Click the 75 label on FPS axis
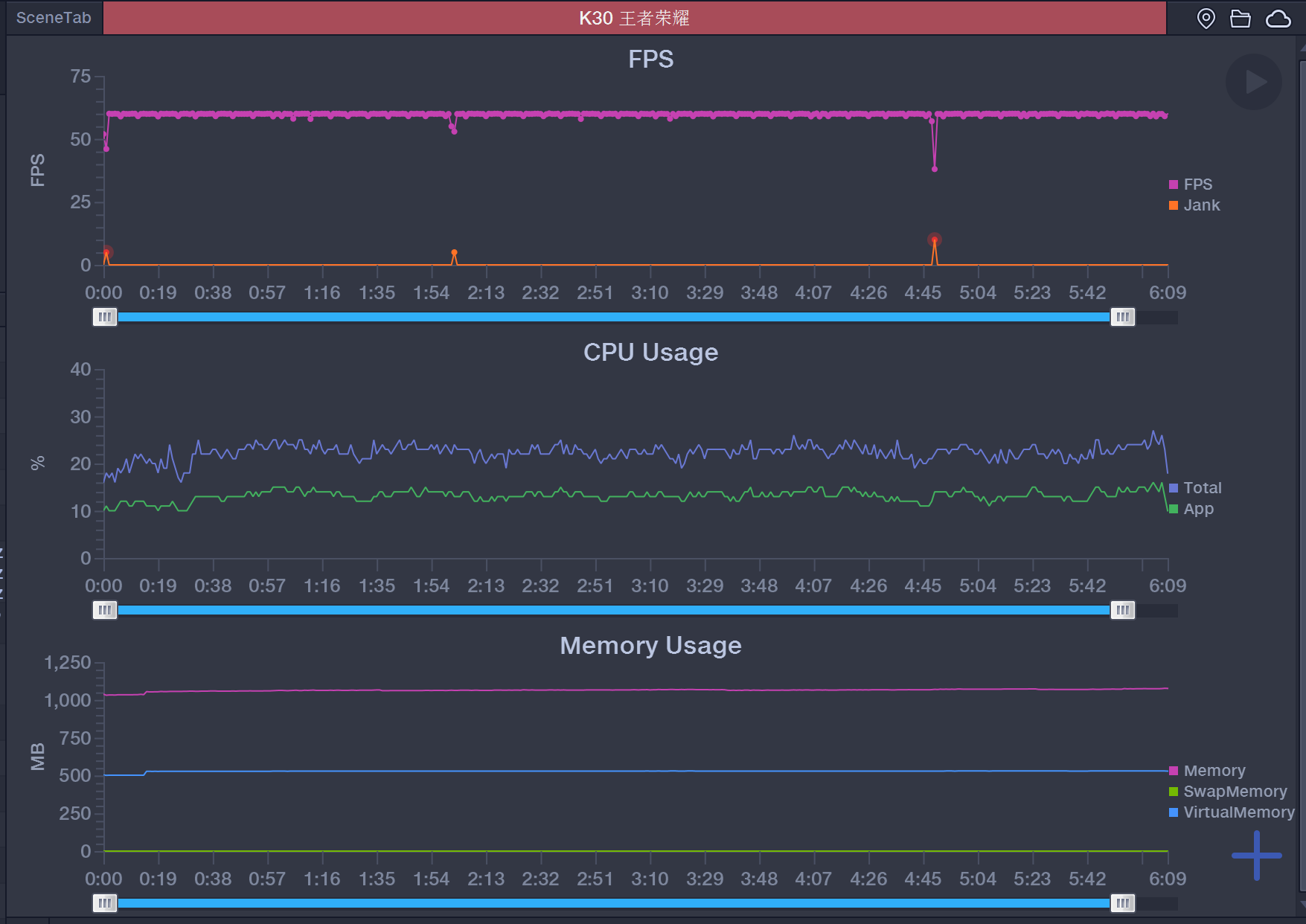This screenshot has width=1306, height=924. click(x=80, y=77)
